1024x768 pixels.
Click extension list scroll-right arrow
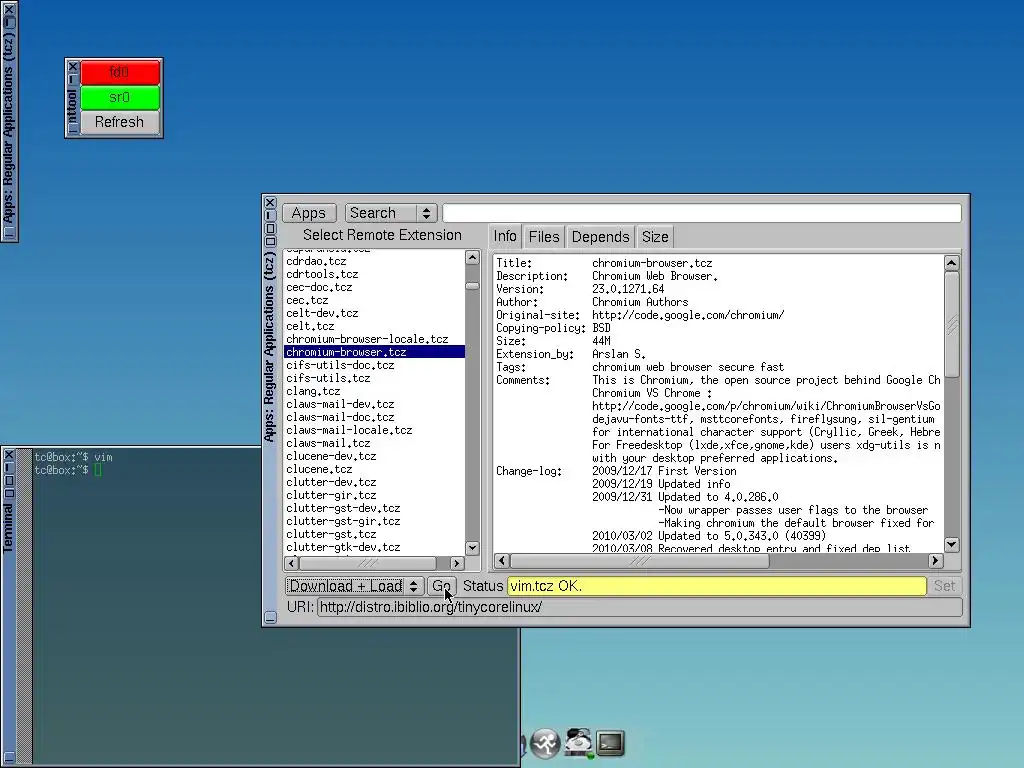pos(457,563)
